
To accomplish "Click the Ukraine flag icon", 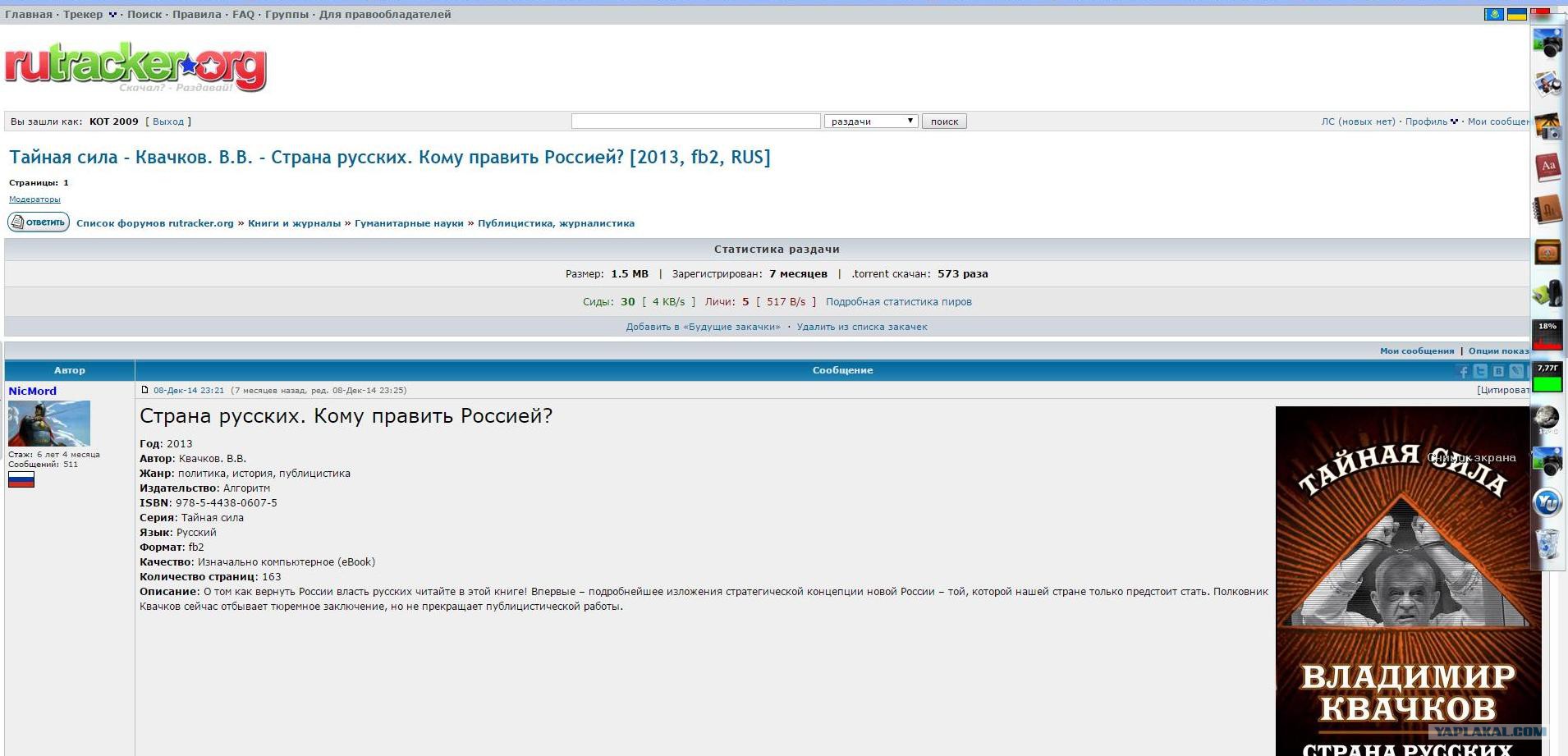I will coord(1516,15).
